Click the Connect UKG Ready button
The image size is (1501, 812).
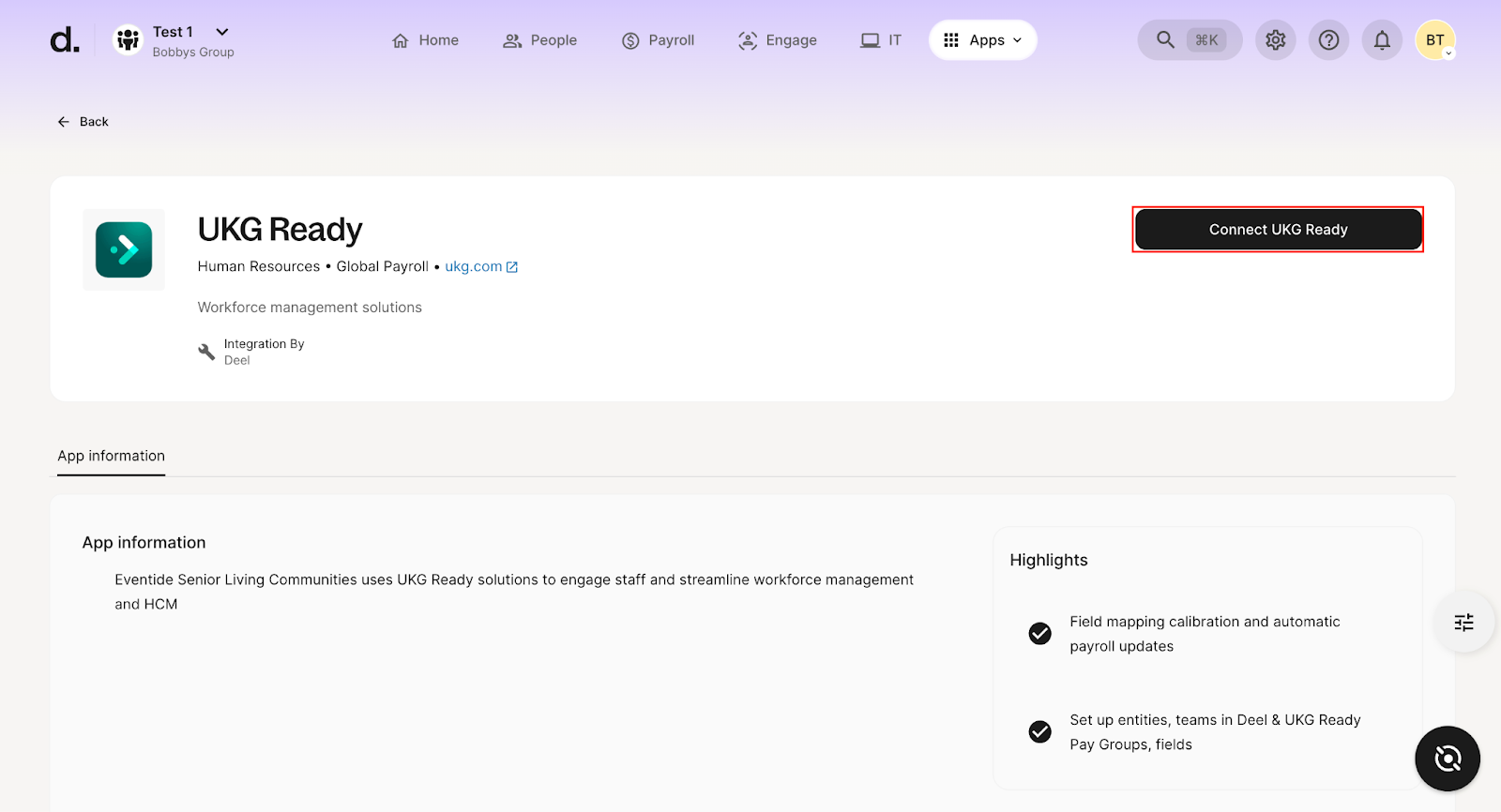1278,230
